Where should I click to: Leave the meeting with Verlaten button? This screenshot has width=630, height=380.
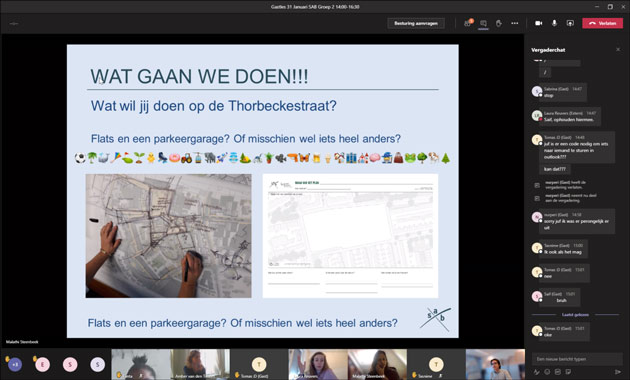coord(602,23)
